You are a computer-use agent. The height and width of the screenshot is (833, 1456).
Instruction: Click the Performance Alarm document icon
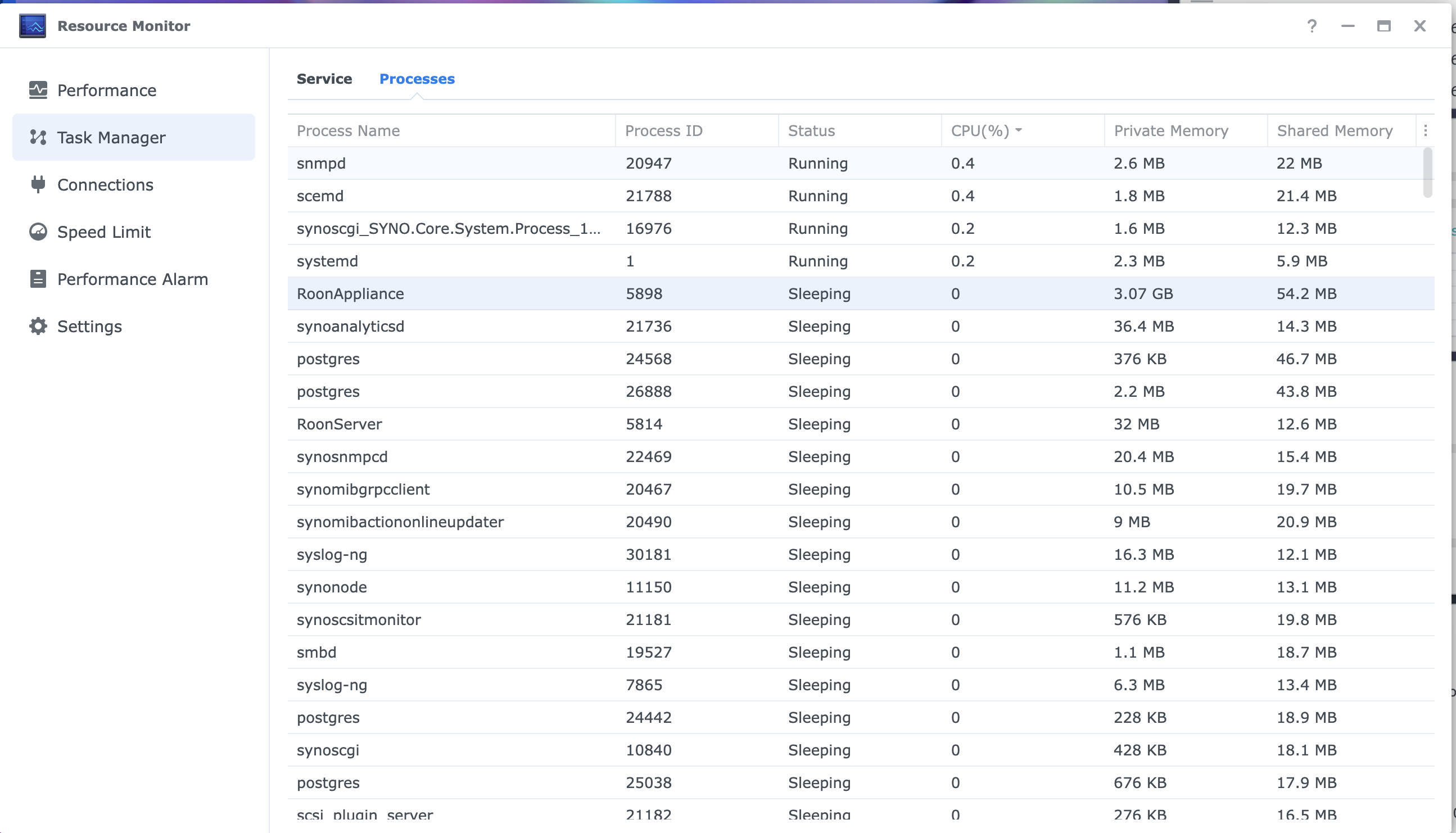tap(38, 279)
